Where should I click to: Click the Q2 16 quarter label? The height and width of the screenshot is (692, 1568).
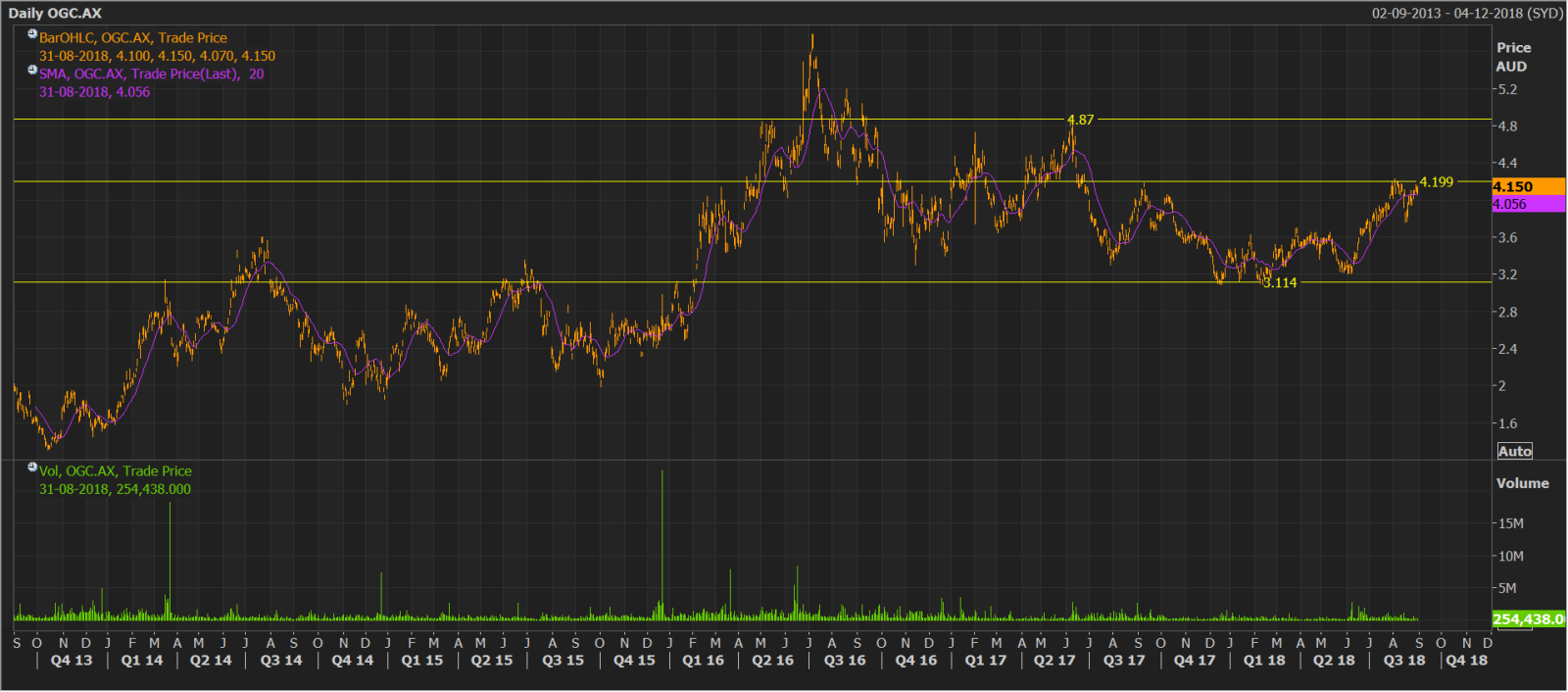(773, 661)
